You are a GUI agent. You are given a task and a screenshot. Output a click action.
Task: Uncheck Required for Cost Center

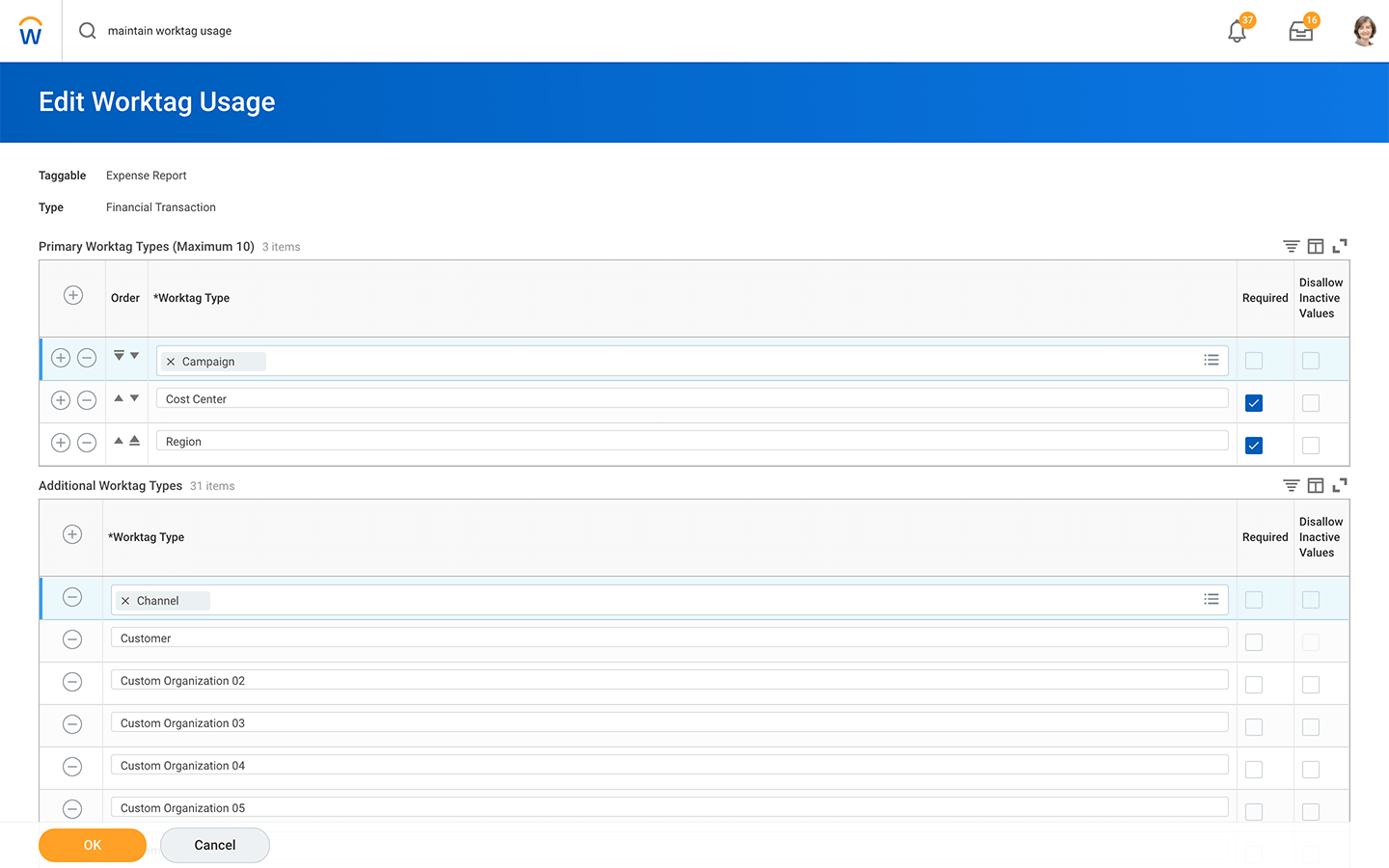click(x=1254, y=403)
